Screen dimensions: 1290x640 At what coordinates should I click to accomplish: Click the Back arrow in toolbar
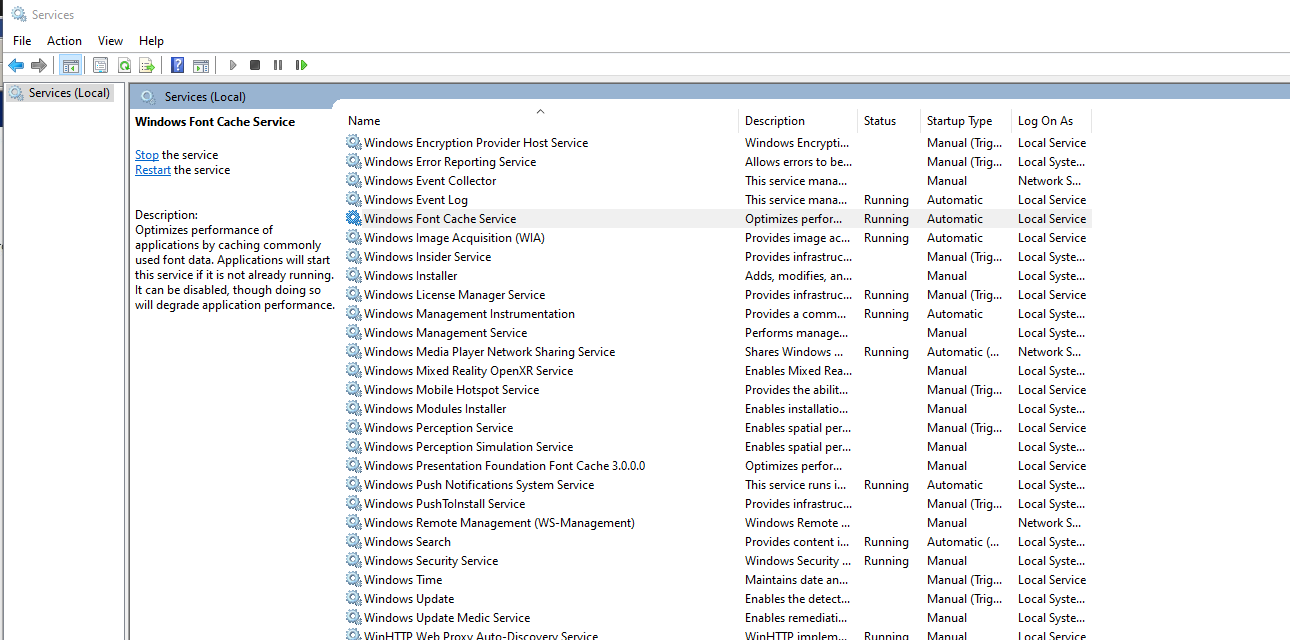(16, 65)
